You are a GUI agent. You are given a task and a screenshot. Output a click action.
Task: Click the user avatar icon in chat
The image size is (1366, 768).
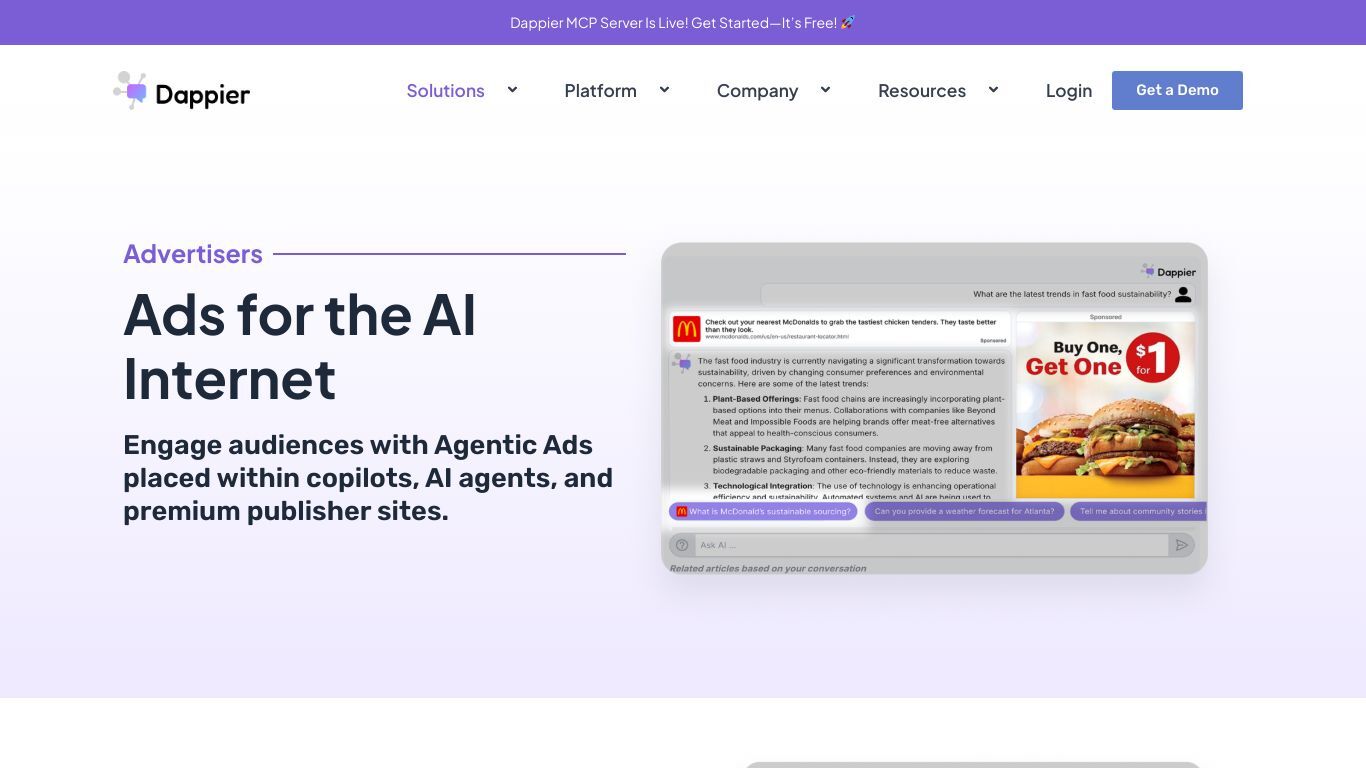click(x=1183, y=294)
